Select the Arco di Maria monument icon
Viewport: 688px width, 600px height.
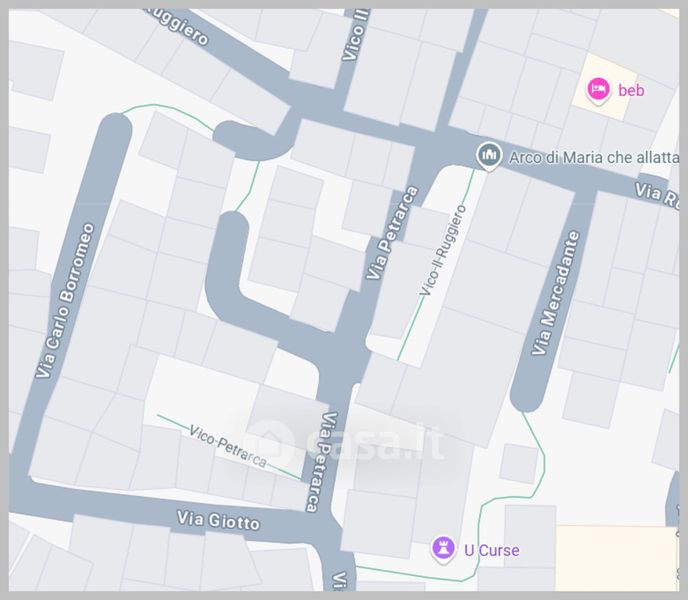point(489,156)
